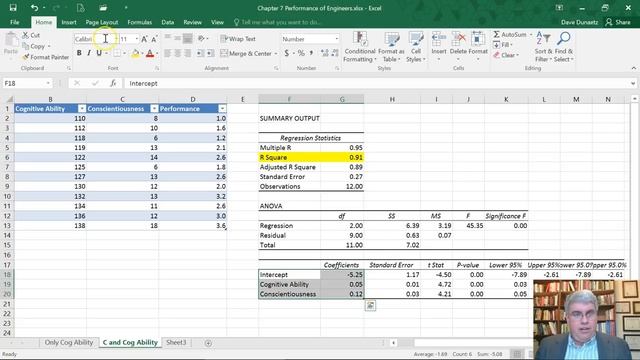Open the Format cells menu
This screenshot has height=360, width=640.
(478, 47)
